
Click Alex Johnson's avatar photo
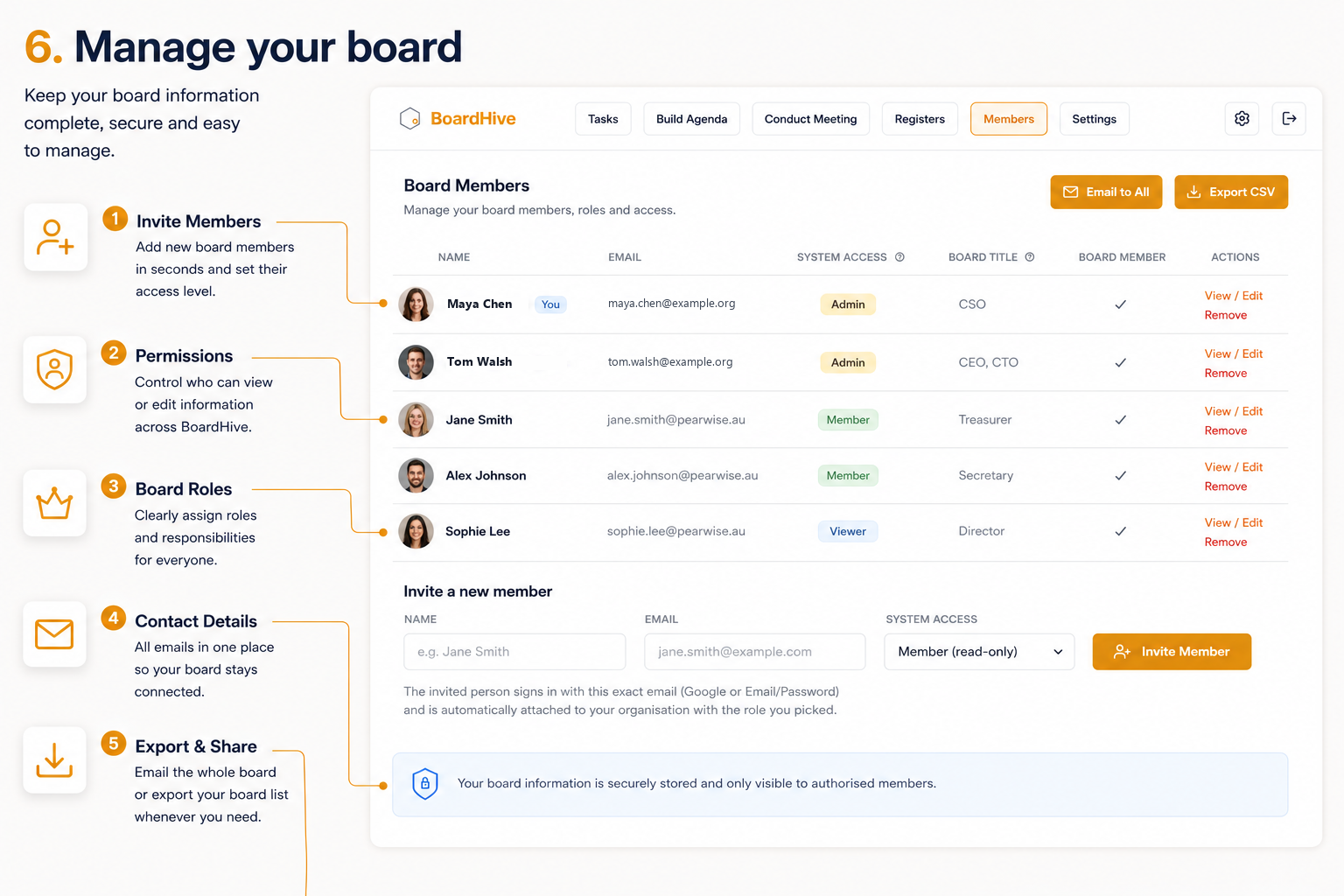click(x=416, y=476)
